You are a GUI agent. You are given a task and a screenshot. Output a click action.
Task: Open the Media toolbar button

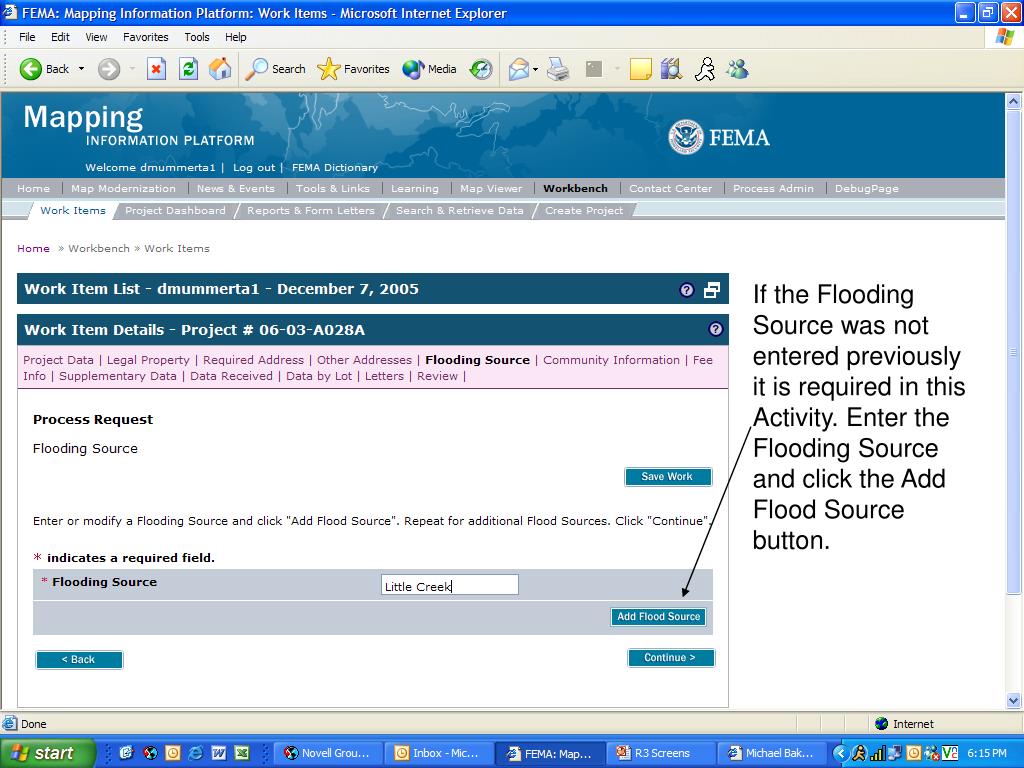[429, 69]
